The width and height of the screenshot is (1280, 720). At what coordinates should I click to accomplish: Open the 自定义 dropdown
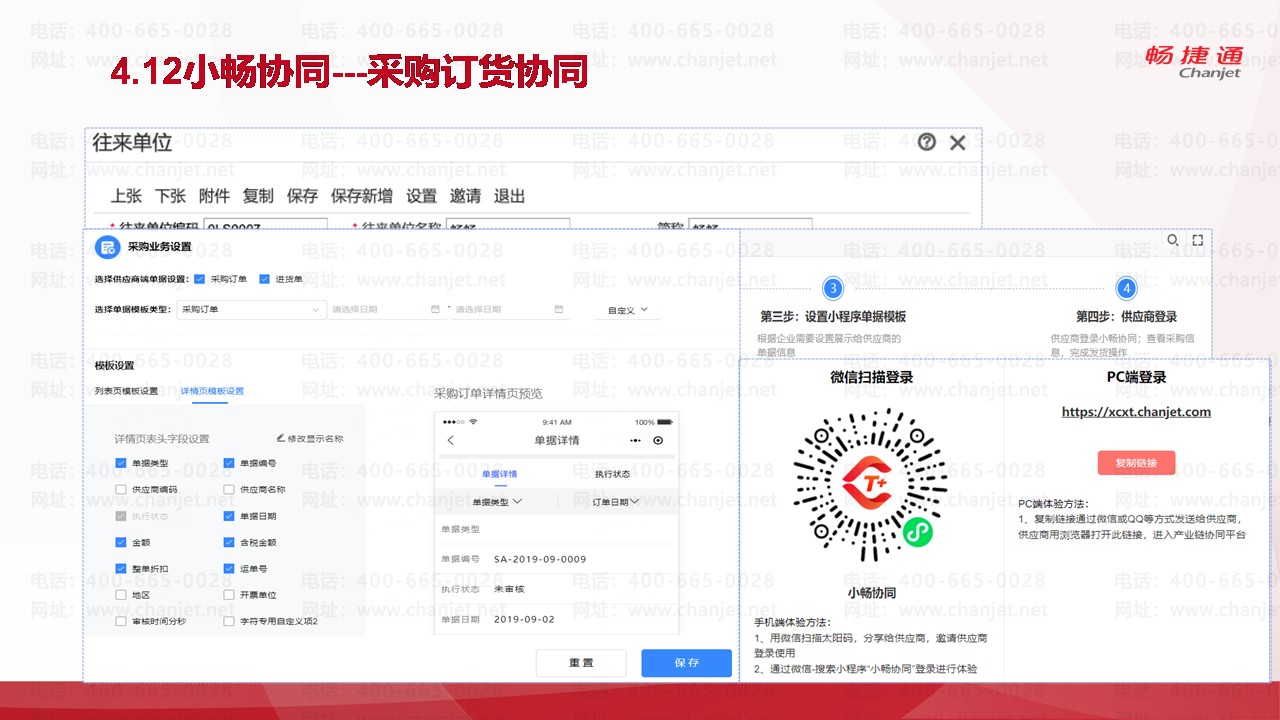[x=627, y=311]
